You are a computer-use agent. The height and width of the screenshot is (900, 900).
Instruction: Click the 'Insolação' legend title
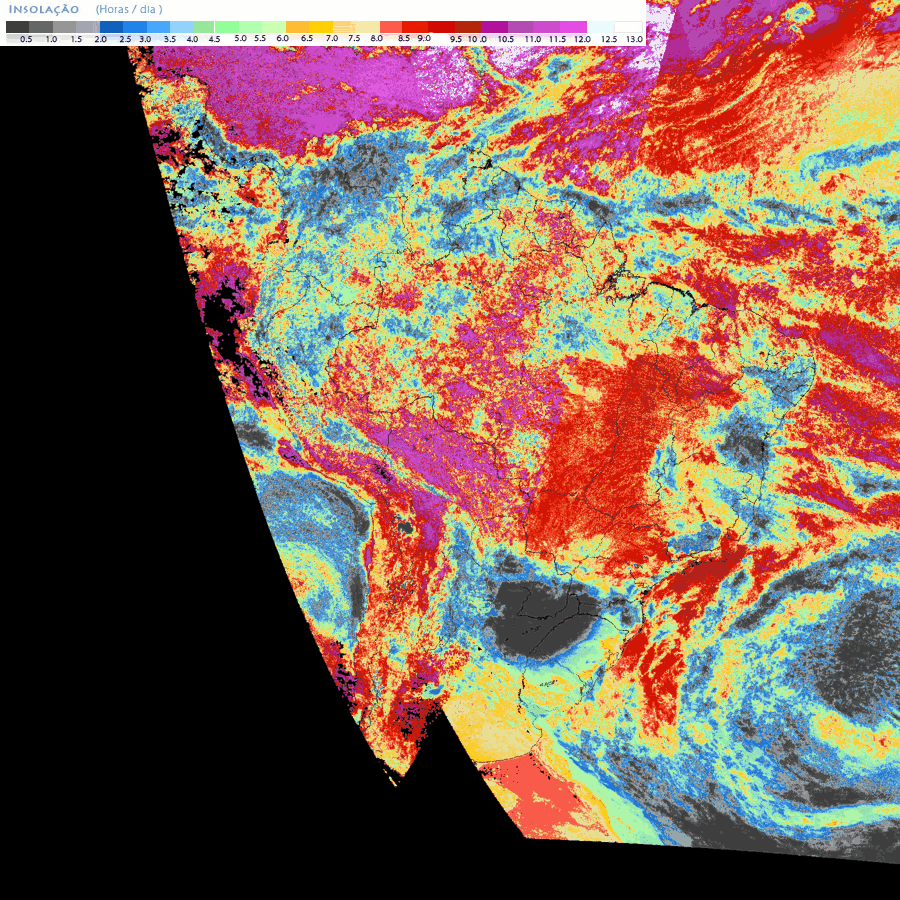(44, 9)
